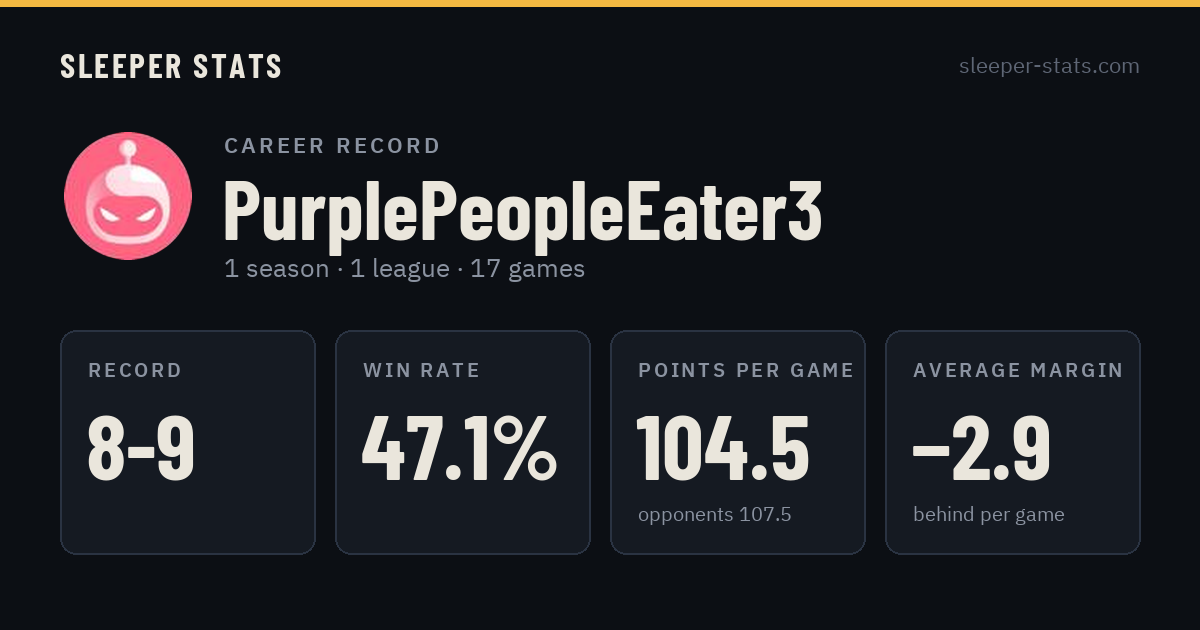Click the season, league and games summary line

coord(404,269)
